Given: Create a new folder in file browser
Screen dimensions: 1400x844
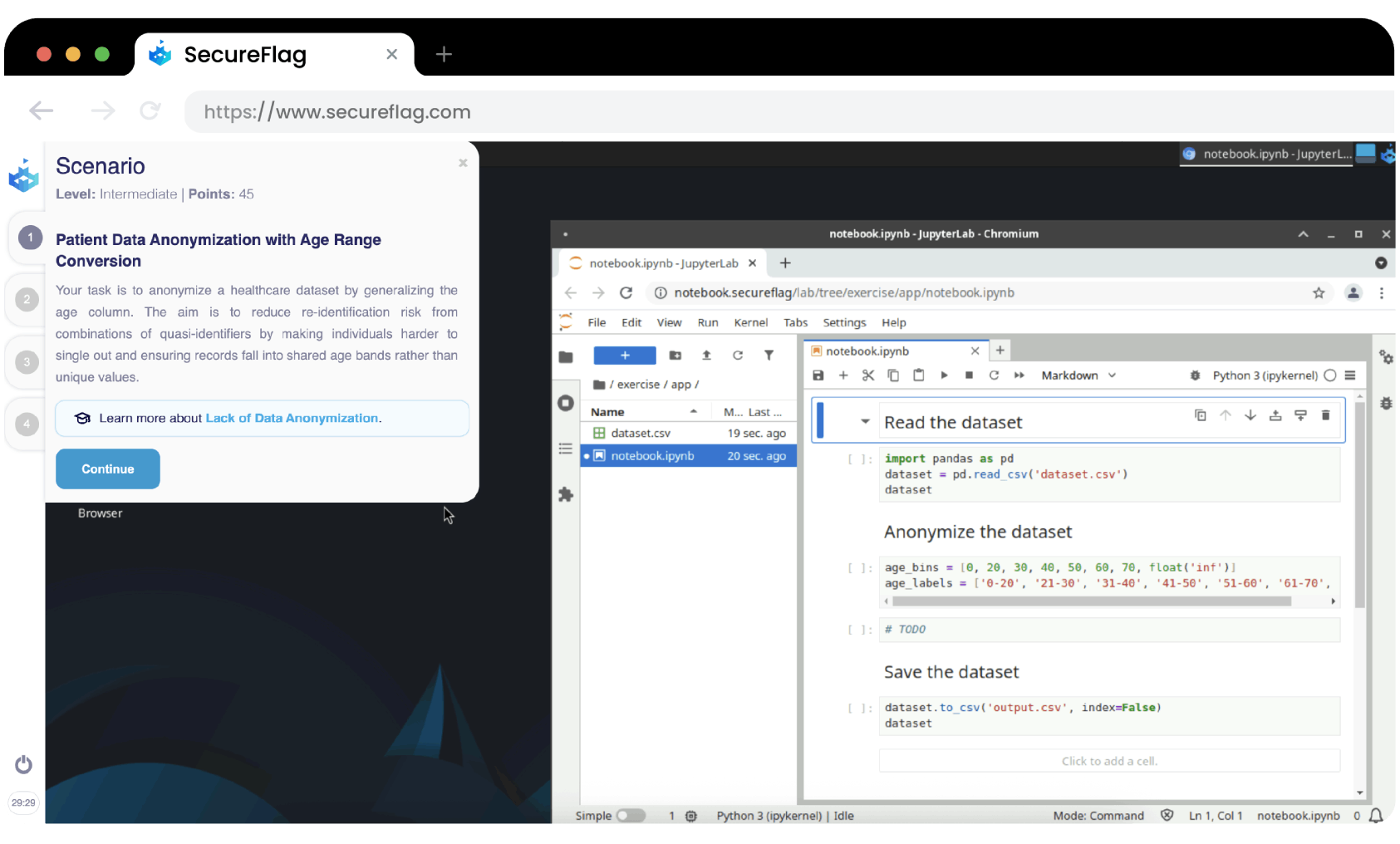Looking at the screenshot, I should point(675,356).
